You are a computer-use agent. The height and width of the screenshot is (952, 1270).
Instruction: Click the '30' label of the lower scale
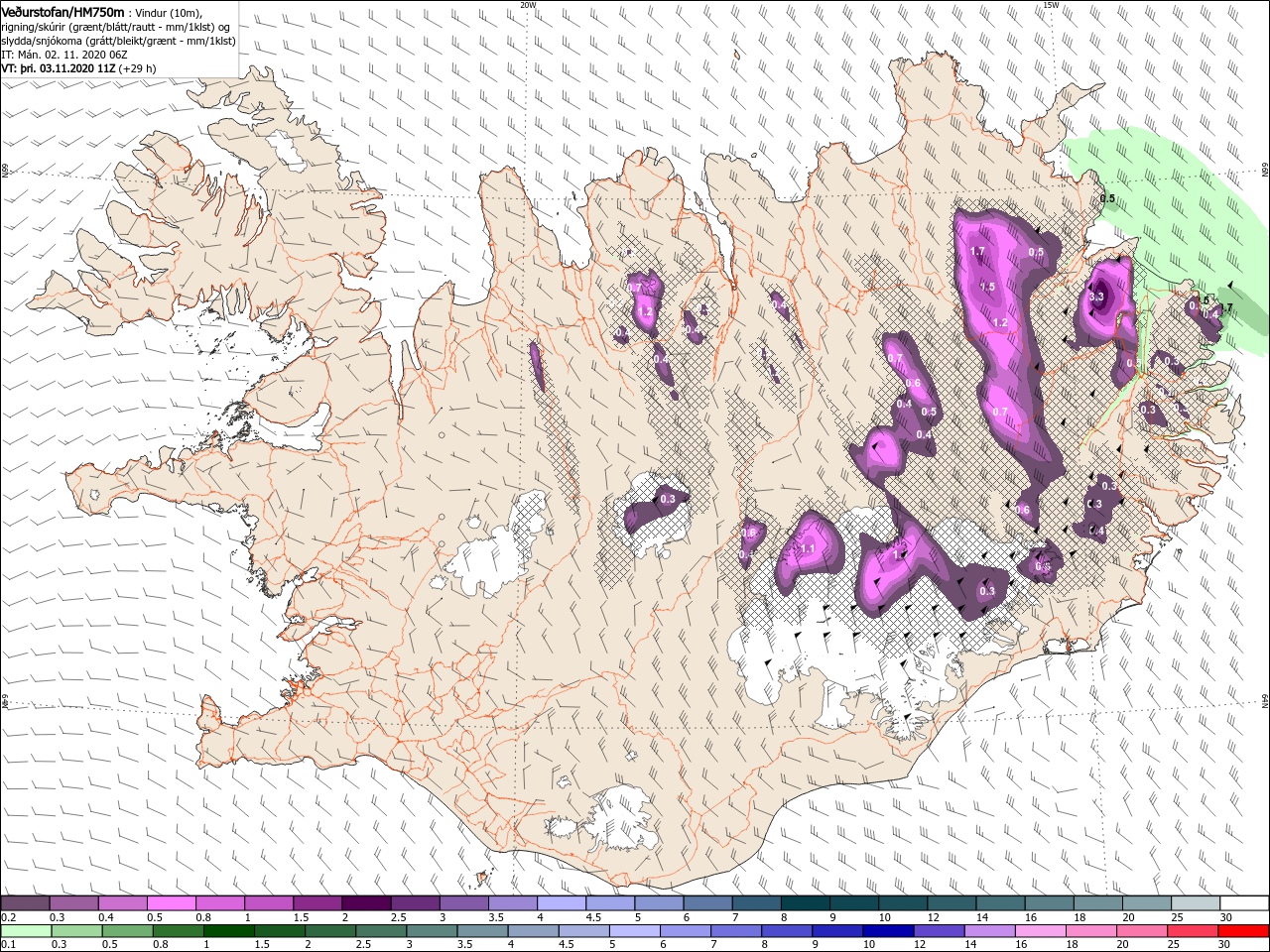tap(1223, 944)
